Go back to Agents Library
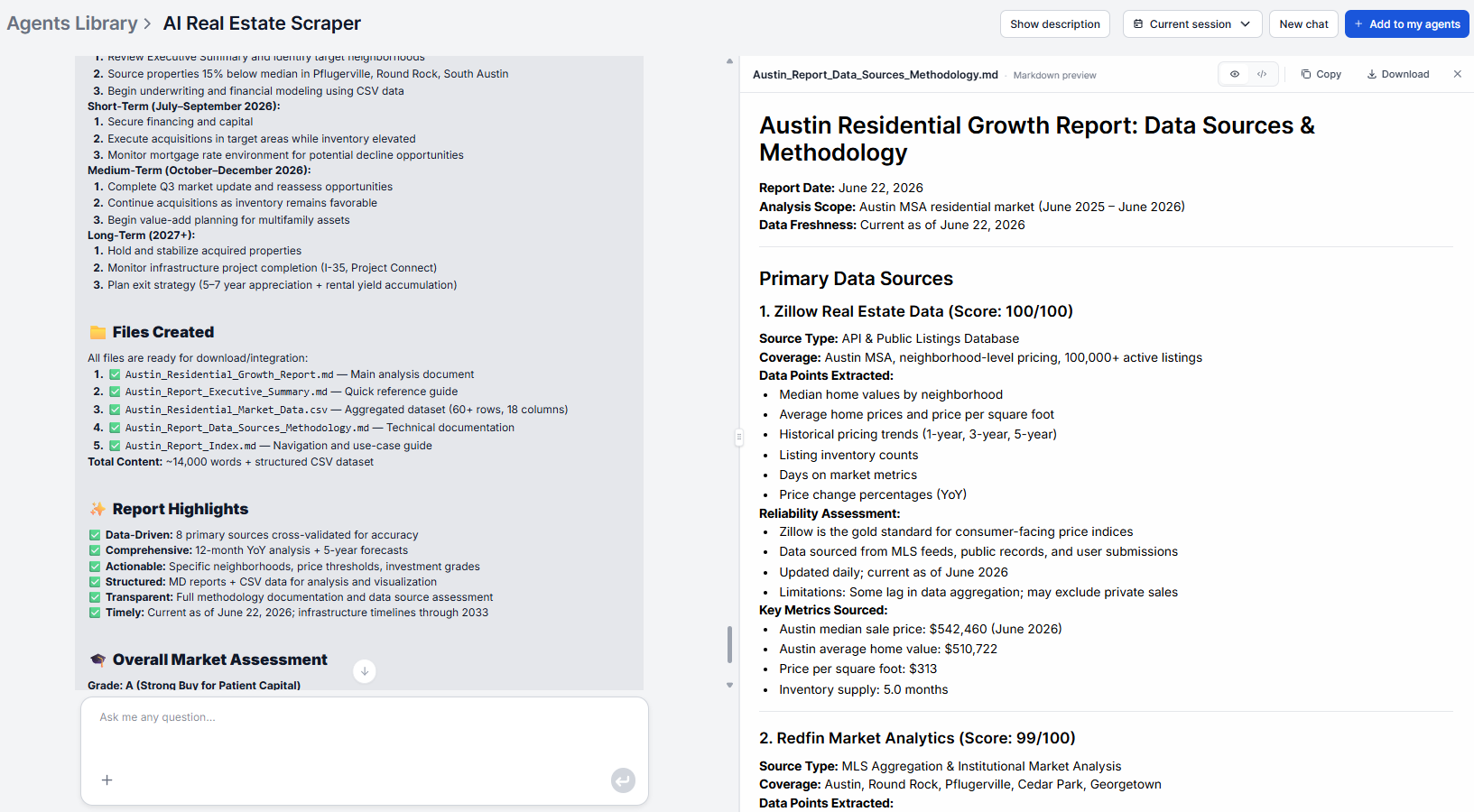 coord(72,23)
